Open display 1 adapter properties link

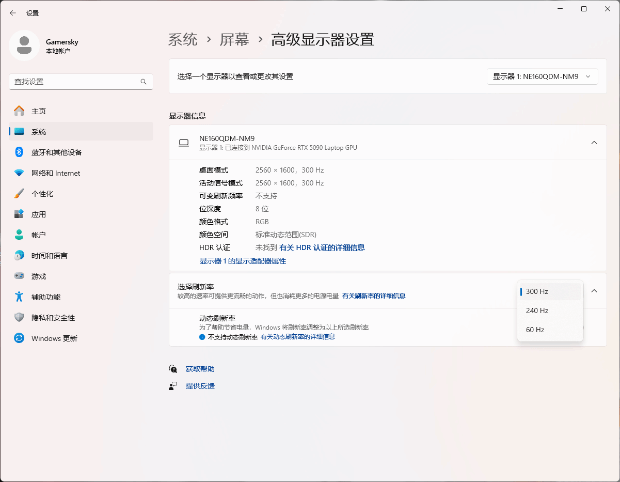[243, 261]
